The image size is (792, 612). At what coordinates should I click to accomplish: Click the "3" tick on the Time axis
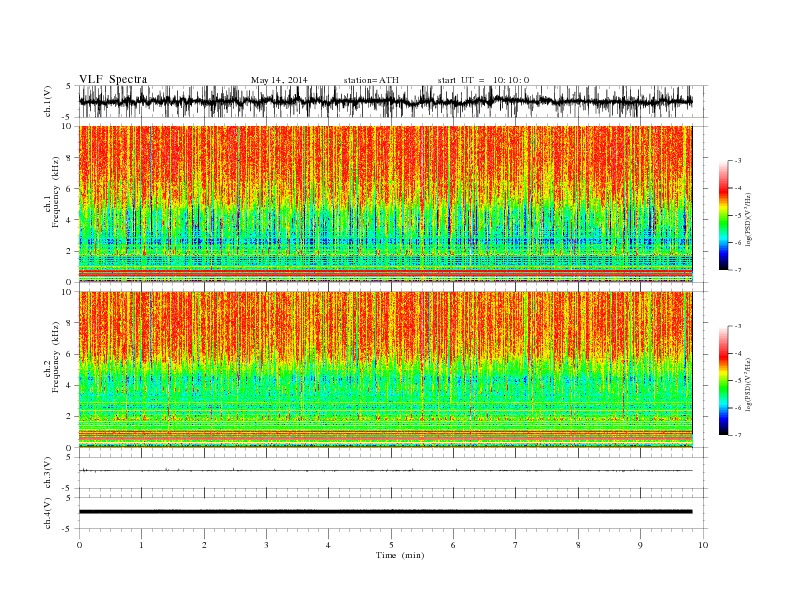coord(266,545)
